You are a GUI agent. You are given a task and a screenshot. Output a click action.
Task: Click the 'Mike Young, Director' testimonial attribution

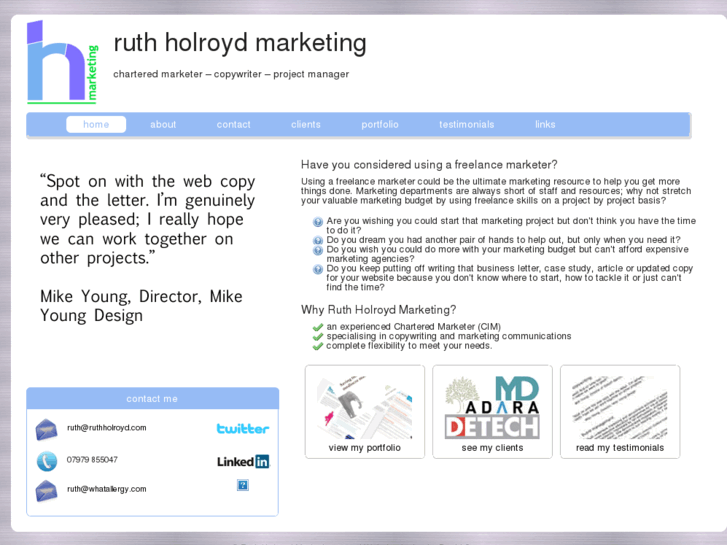tap(141, 306)
